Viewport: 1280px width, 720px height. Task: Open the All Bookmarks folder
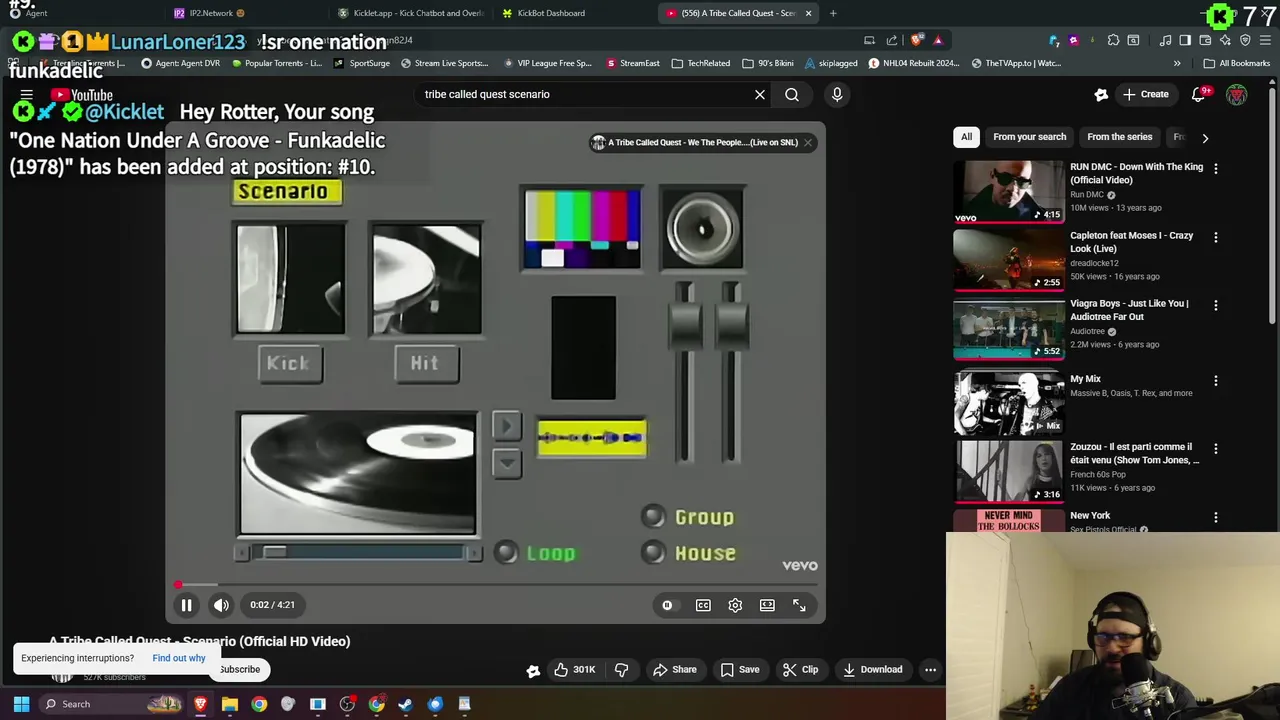[x=1237, y=63]
